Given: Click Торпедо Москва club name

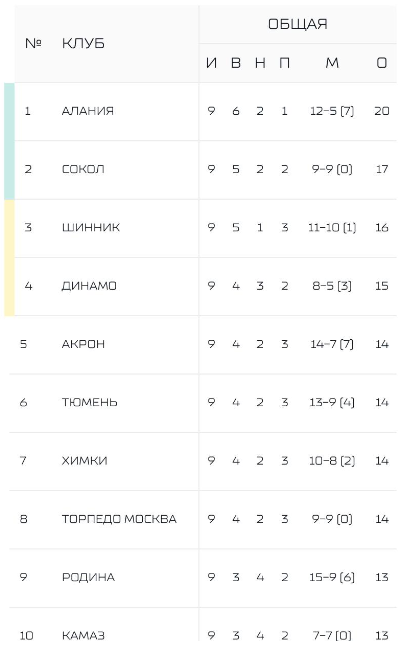Looking at the screenshot, I should point(119,519).
